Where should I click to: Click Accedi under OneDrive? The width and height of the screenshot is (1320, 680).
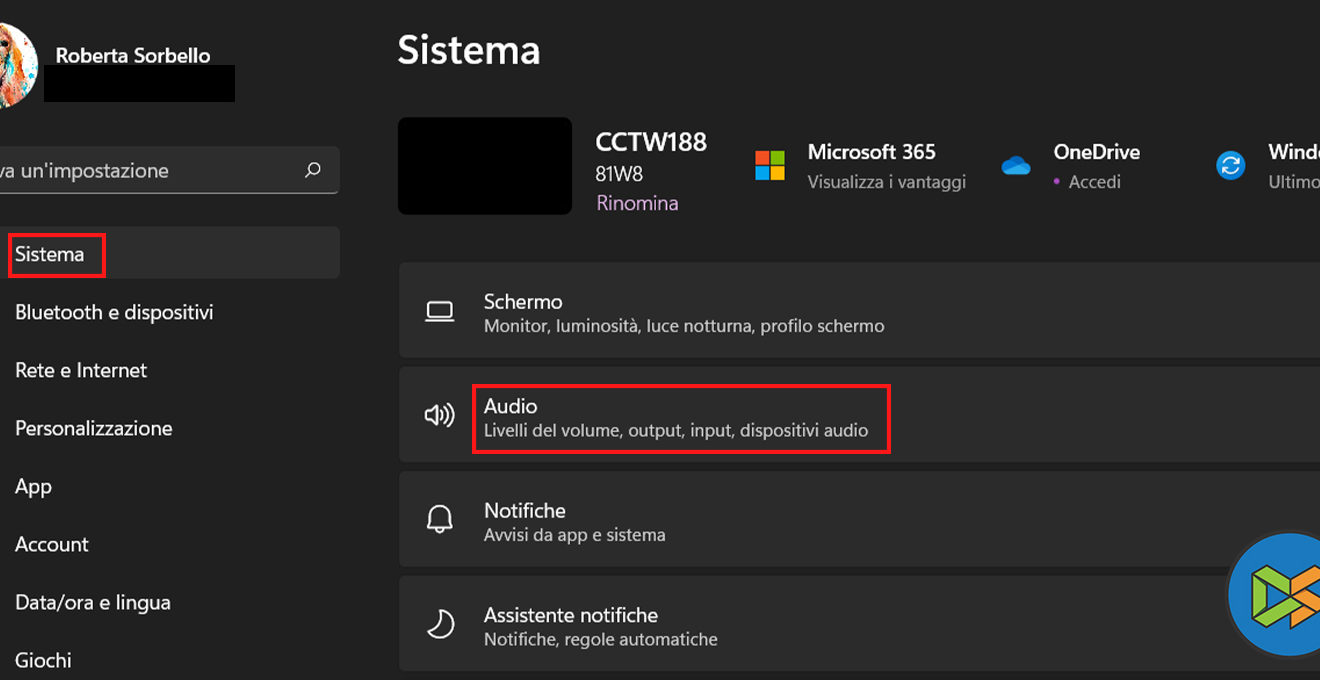coord(1094,182)
